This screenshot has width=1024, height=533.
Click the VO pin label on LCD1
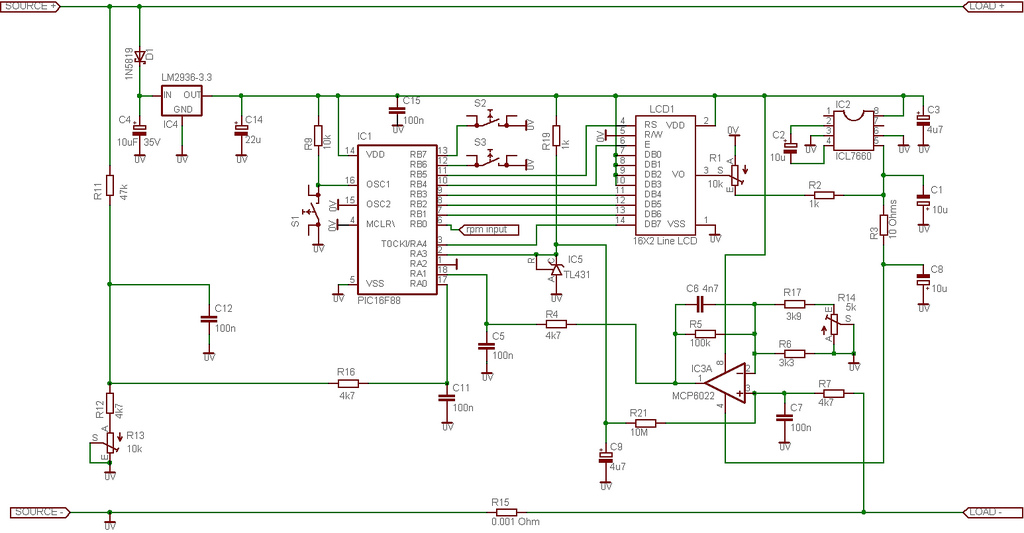click(x=678, y=174)
